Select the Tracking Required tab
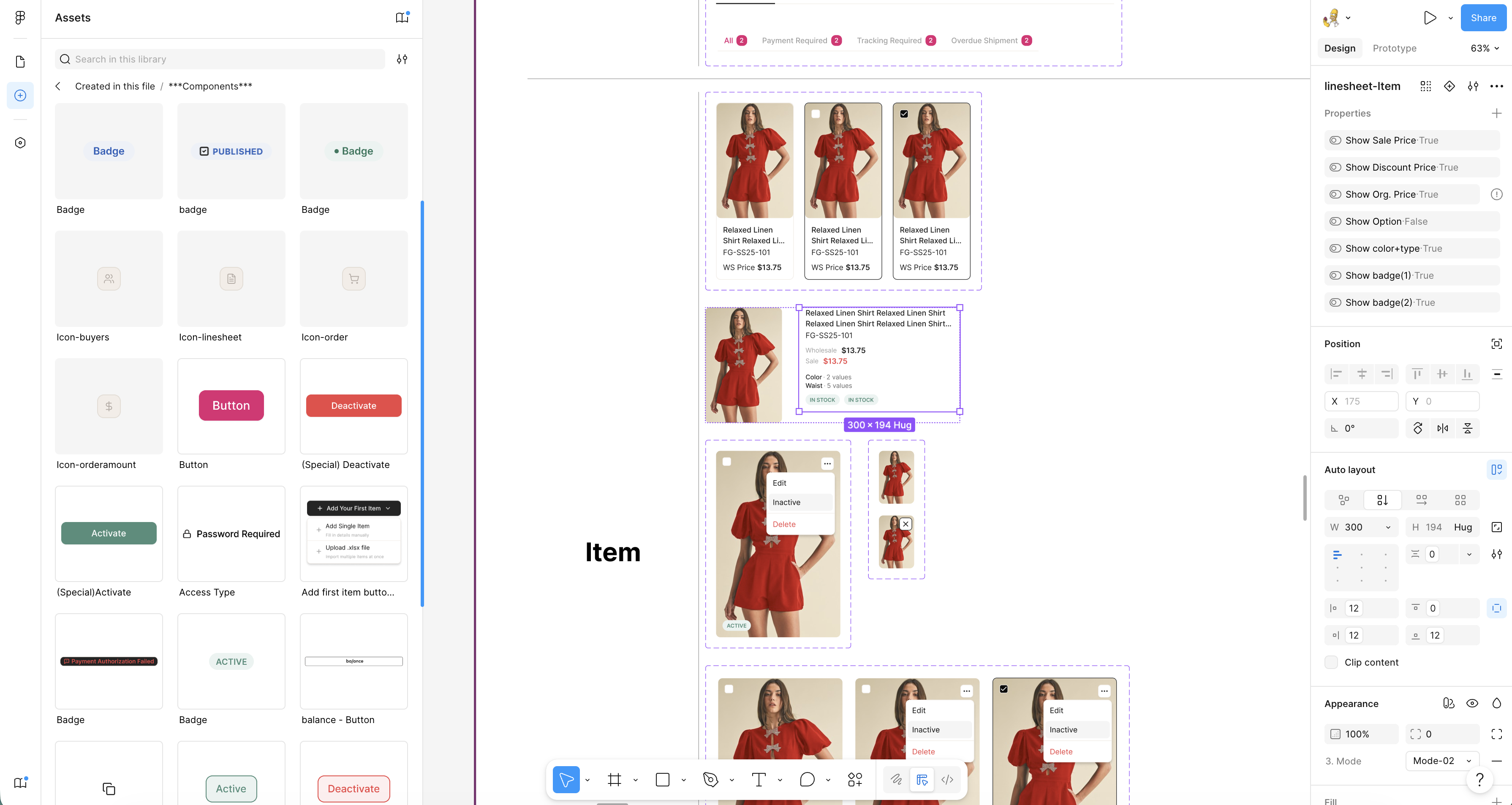 (x=896, y=41)
